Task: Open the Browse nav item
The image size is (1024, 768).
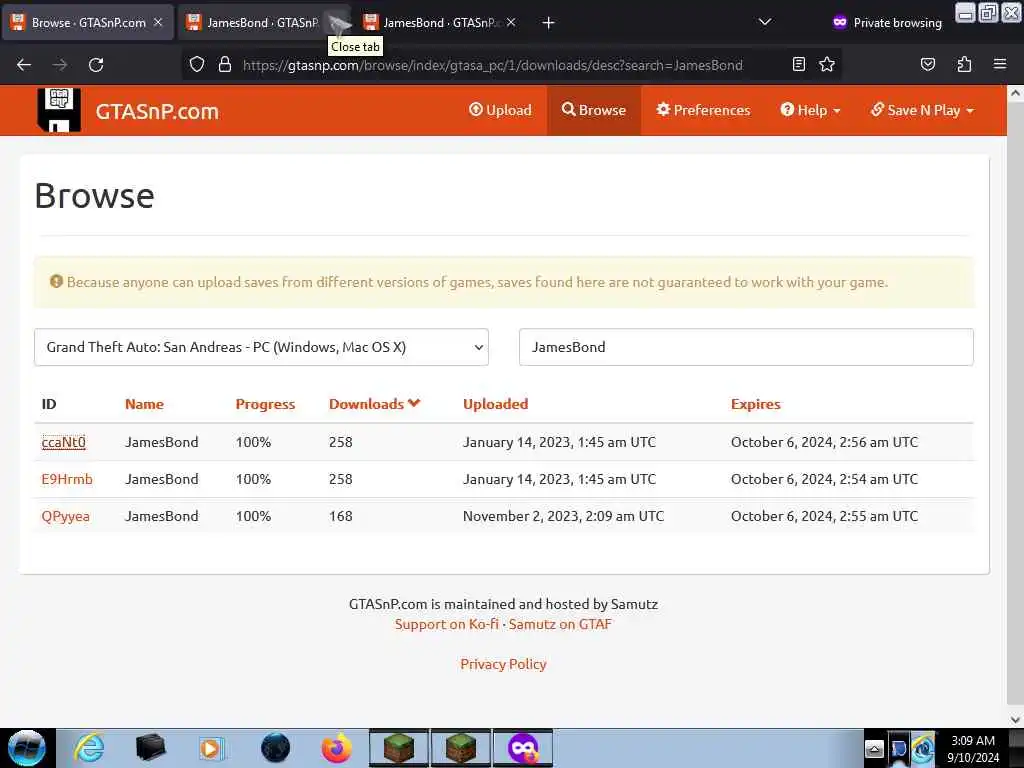Action: pos(594,110)
